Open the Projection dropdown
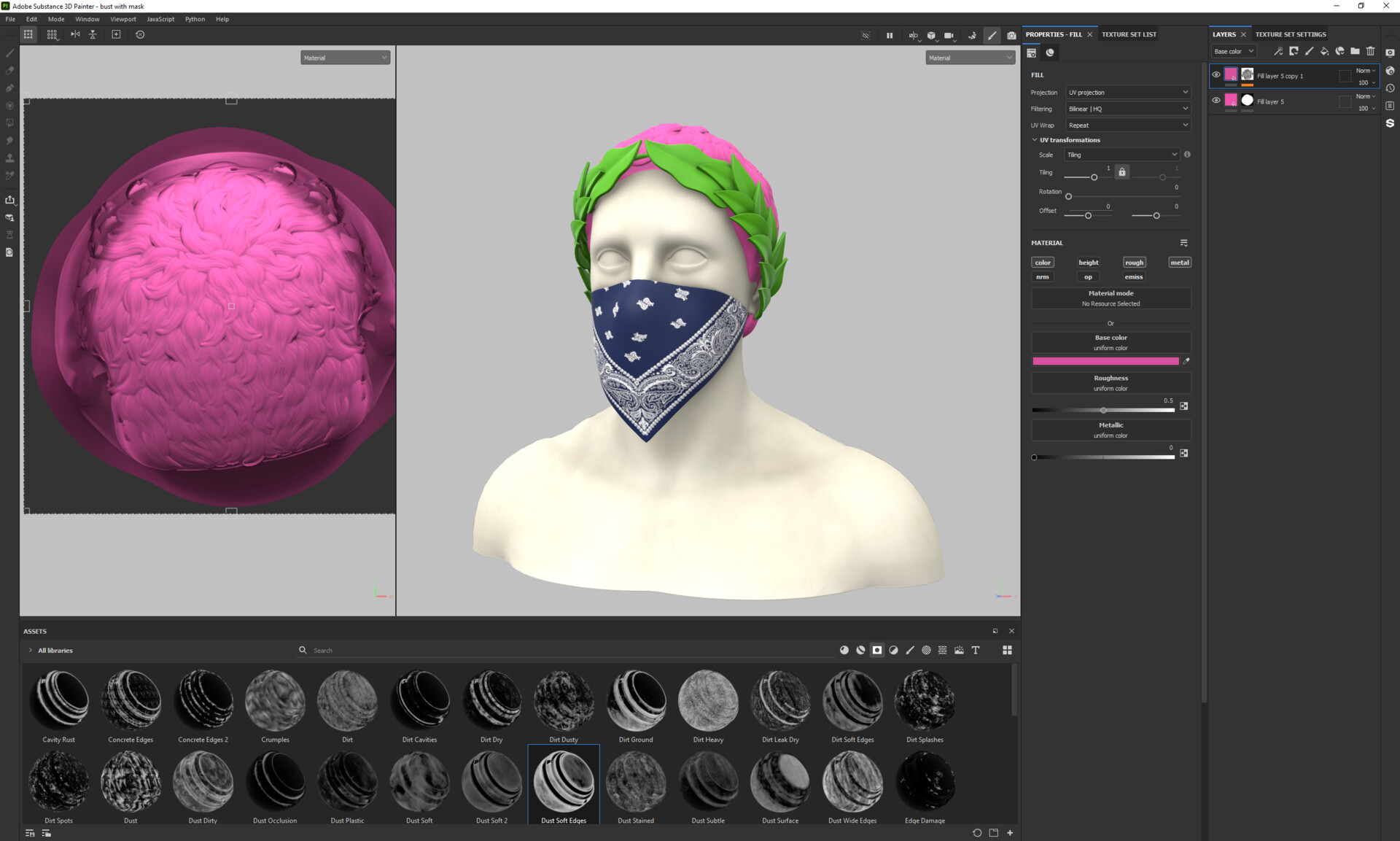1400x841 pixels. click(1127, 93)
